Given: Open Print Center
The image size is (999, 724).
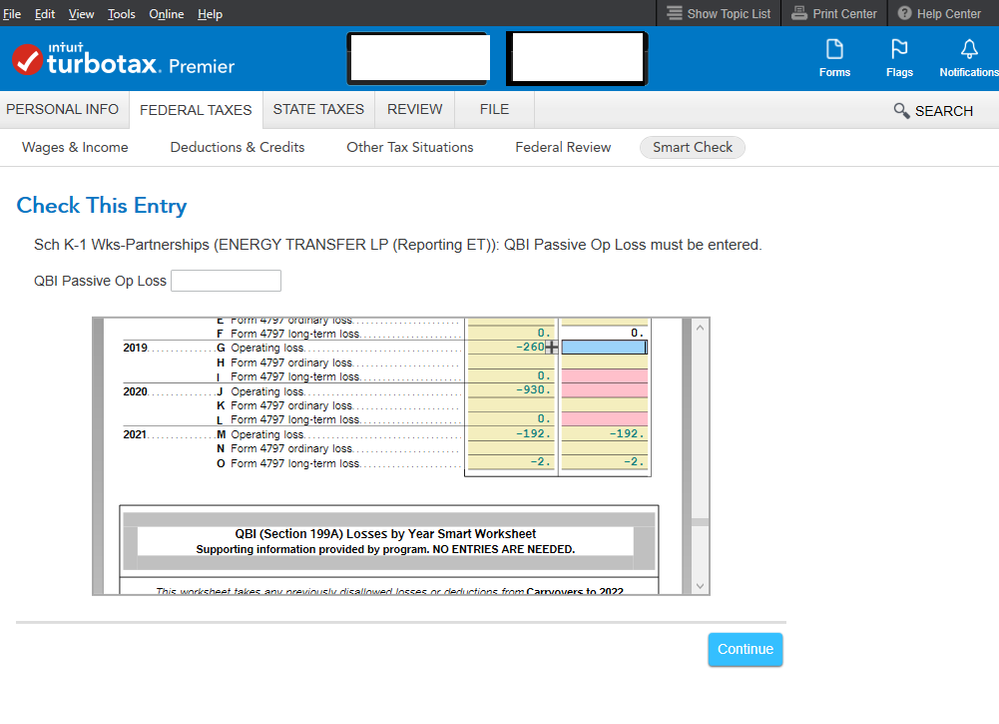Looking at the screenshot, I should point(833,13).
